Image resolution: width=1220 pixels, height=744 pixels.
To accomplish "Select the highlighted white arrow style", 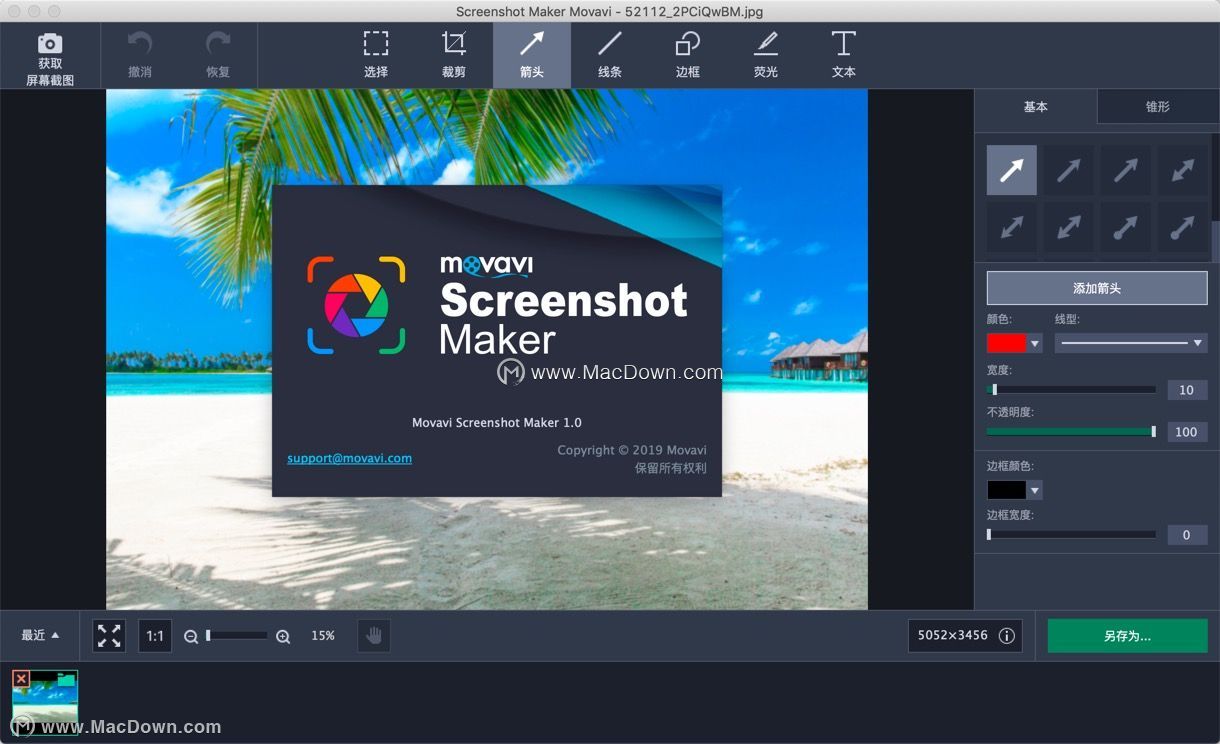I will point(1012,170).
